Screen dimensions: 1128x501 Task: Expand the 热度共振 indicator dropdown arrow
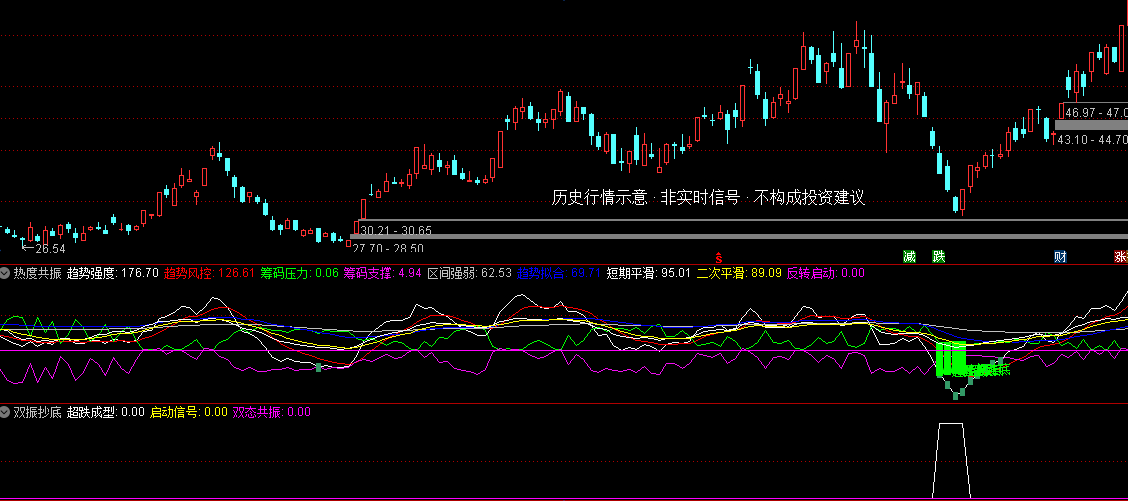coord(6,274)
